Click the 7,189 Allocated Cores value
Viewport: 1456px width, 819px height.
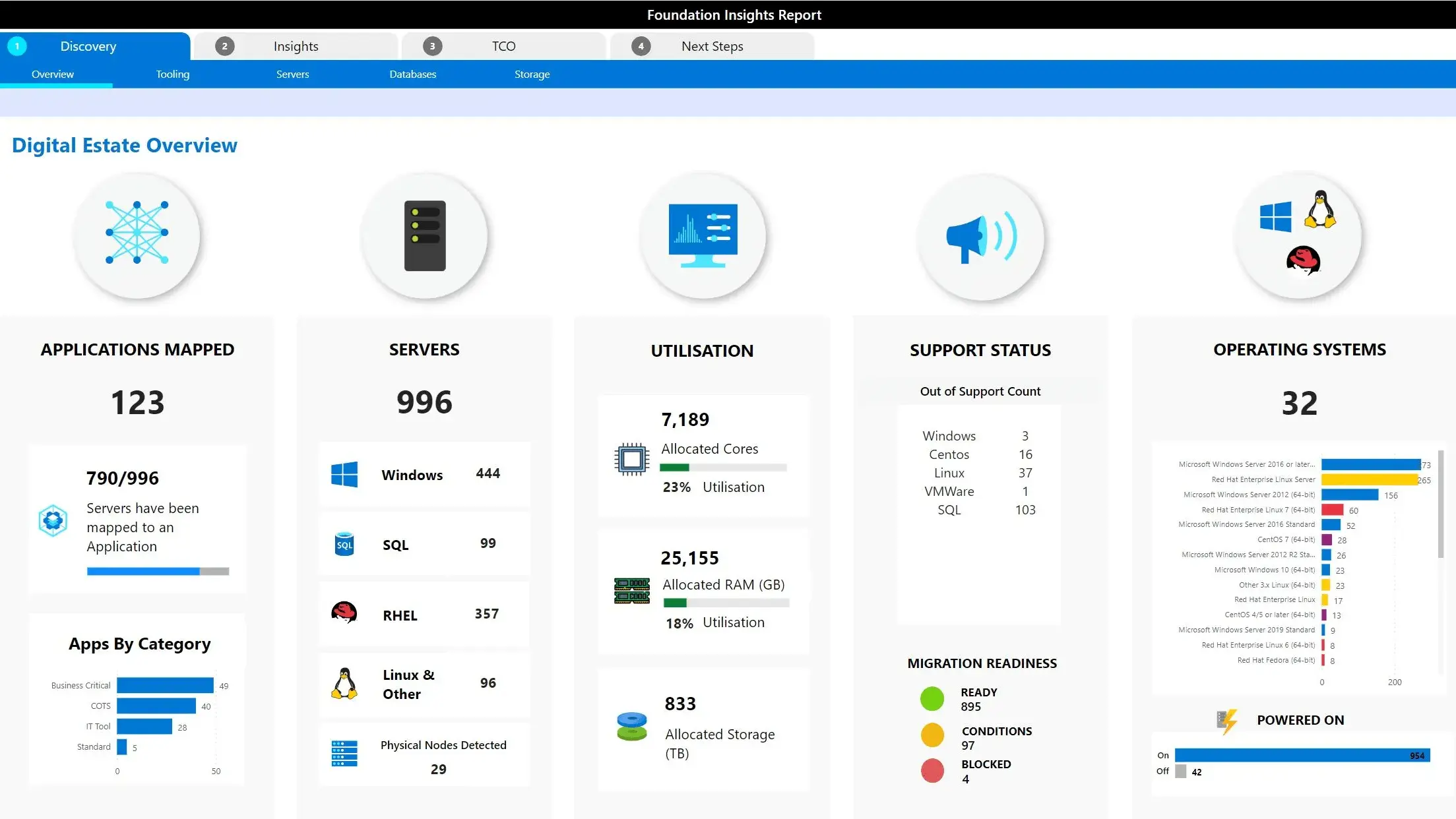[x=685, y=419]
